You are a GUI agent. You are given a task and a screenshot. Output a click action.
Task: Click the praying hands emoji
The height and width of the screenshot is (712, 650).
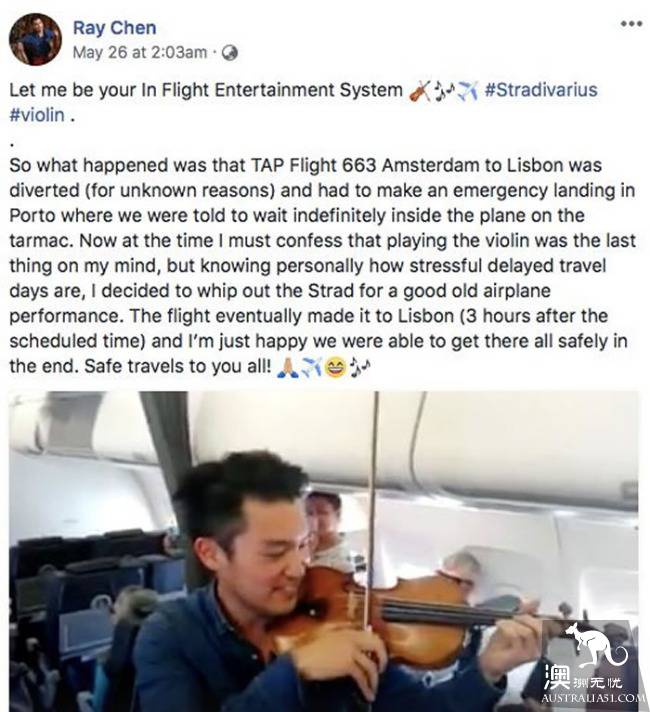[x=288, y=366]
